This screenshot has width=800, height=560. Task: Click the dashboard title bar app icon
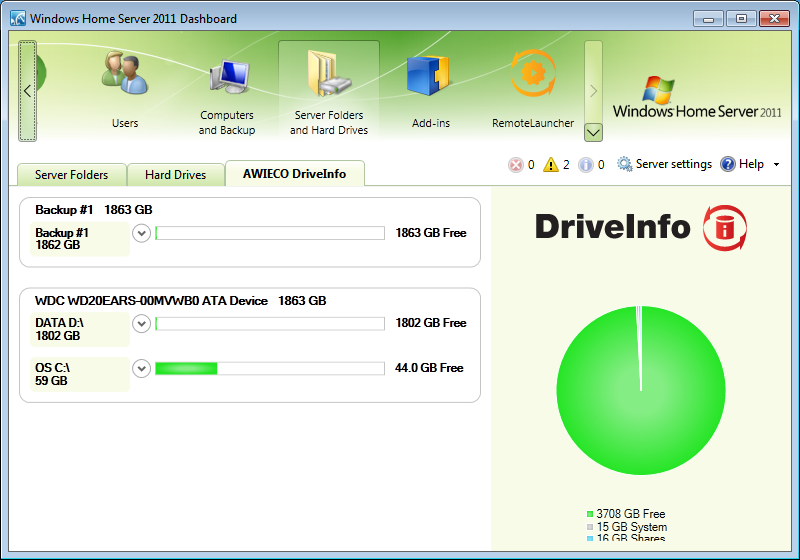click(x=18, y=19)
